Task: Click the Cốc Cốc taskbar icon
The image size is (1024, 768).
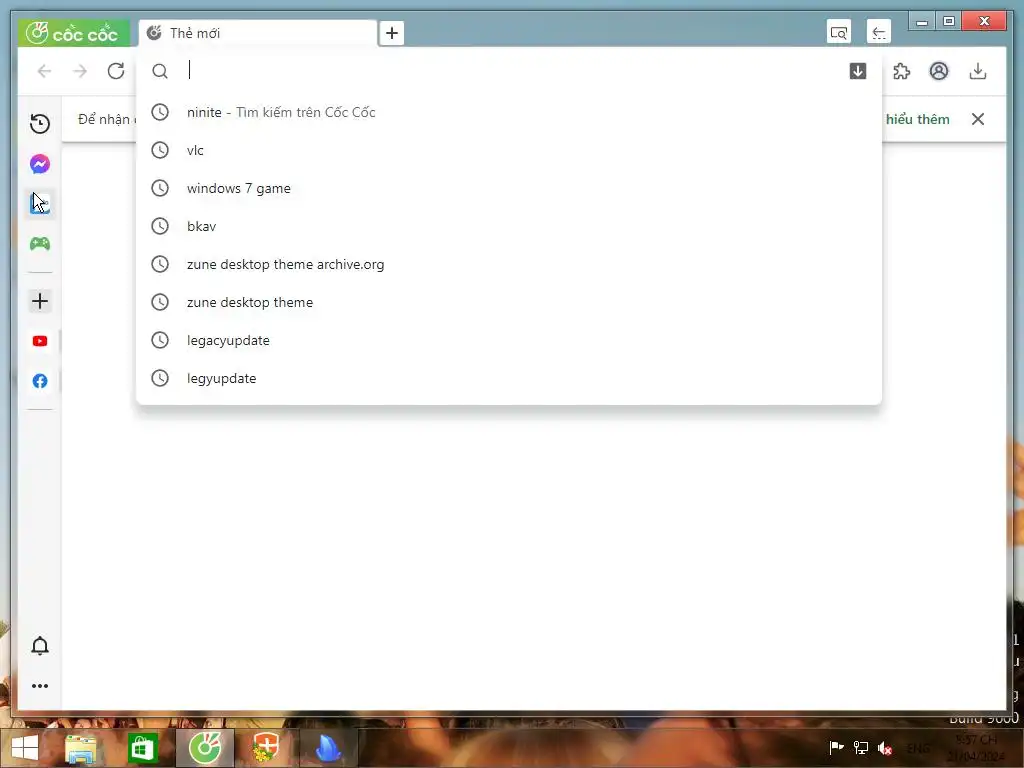Action: 204,748
